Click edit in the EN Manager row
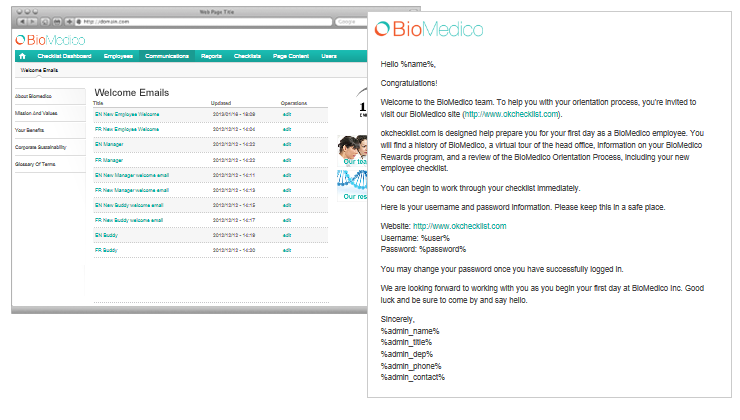The height and width of the screenshot is (420, 740). click(287, 144)
